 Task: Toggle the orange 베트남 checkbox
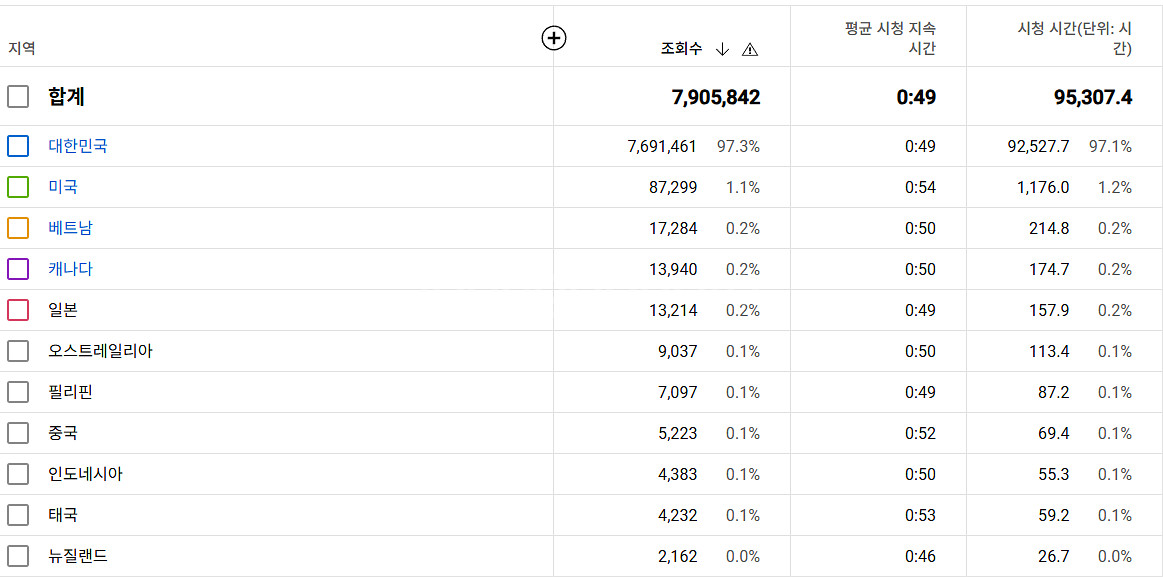[x=18, y=228]
